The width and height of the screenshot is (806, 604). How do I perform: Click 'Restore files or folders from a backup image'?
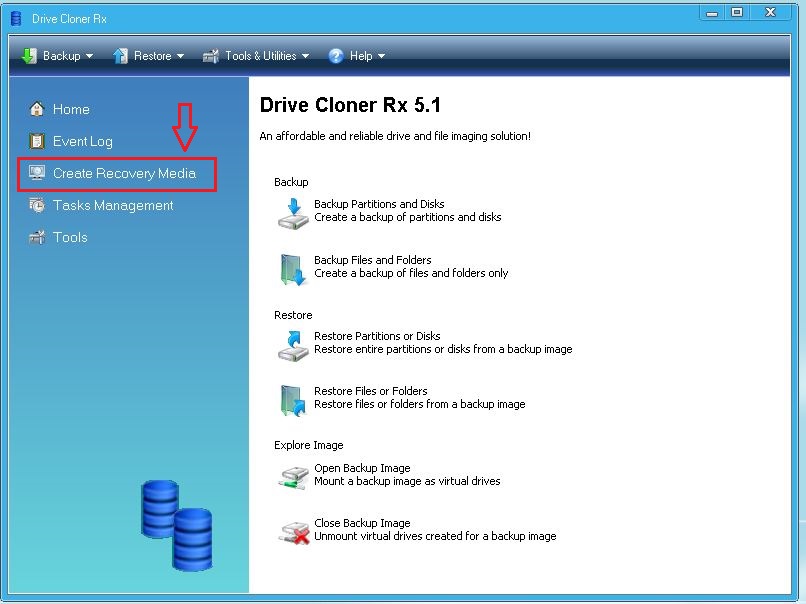(420, 405)
